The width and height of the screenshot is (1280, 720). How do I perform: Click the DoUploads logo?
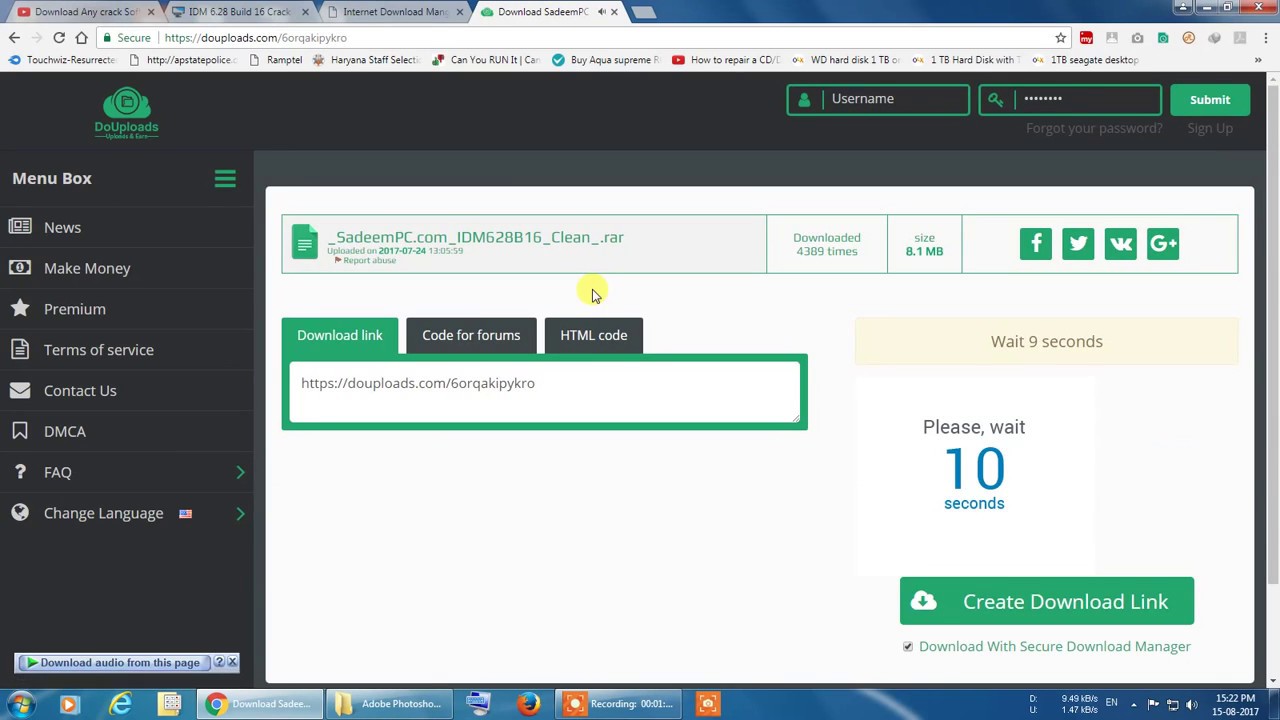pyautogui.click(x=126, y=113)
